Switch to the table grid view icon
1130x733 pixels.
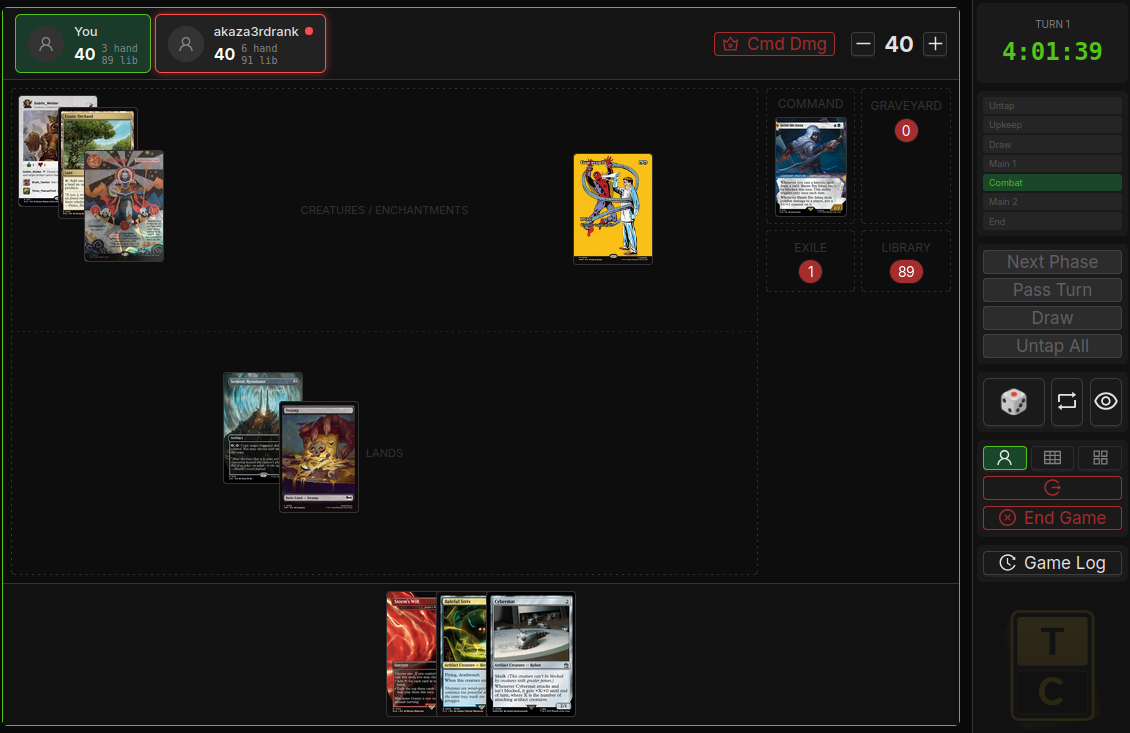[1052, 458]
